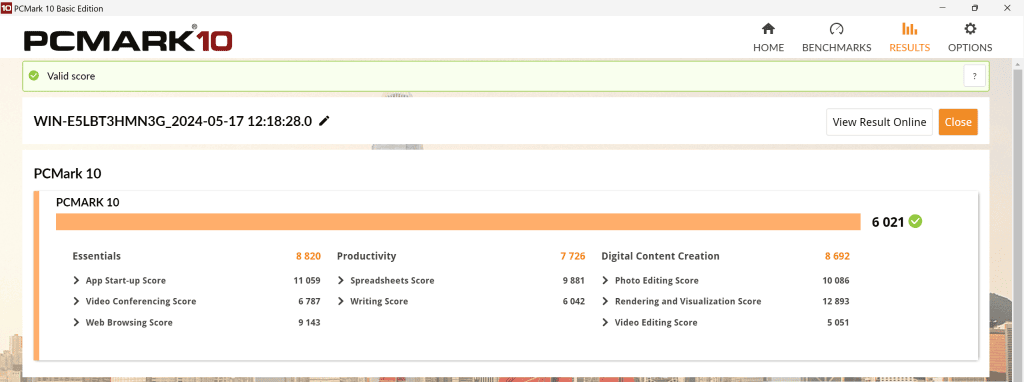Click green checkmark next to 6 021

916,222
